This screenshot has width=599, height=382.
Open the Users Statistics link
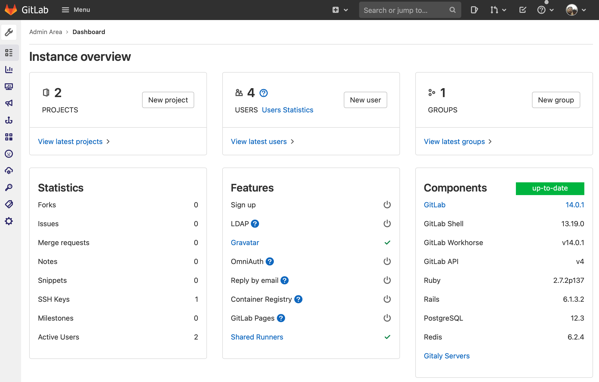[287, 110]
